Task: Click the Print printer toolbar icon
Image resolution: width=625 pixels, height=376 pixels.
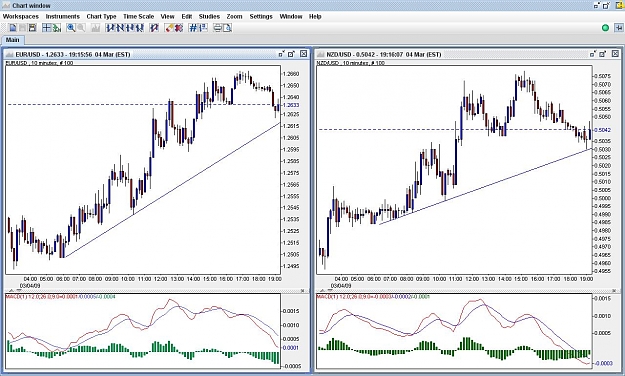Action: (x=218, y=28)
